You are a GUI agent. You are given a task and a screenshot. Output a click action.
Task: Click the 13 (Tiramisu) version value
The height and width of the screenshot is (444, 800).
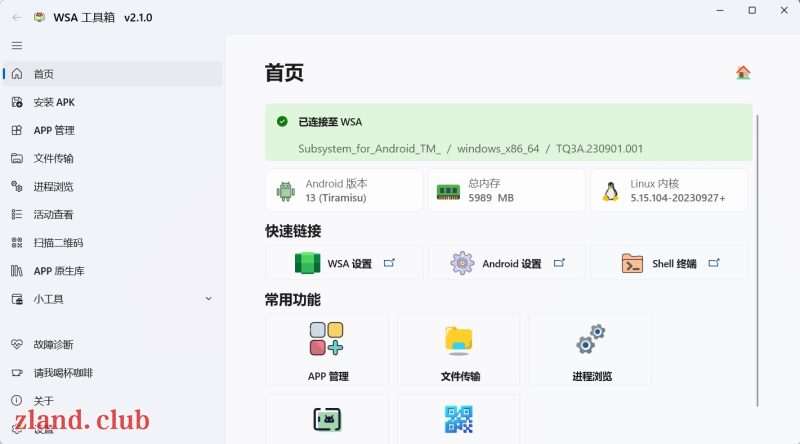click(336, 198)
